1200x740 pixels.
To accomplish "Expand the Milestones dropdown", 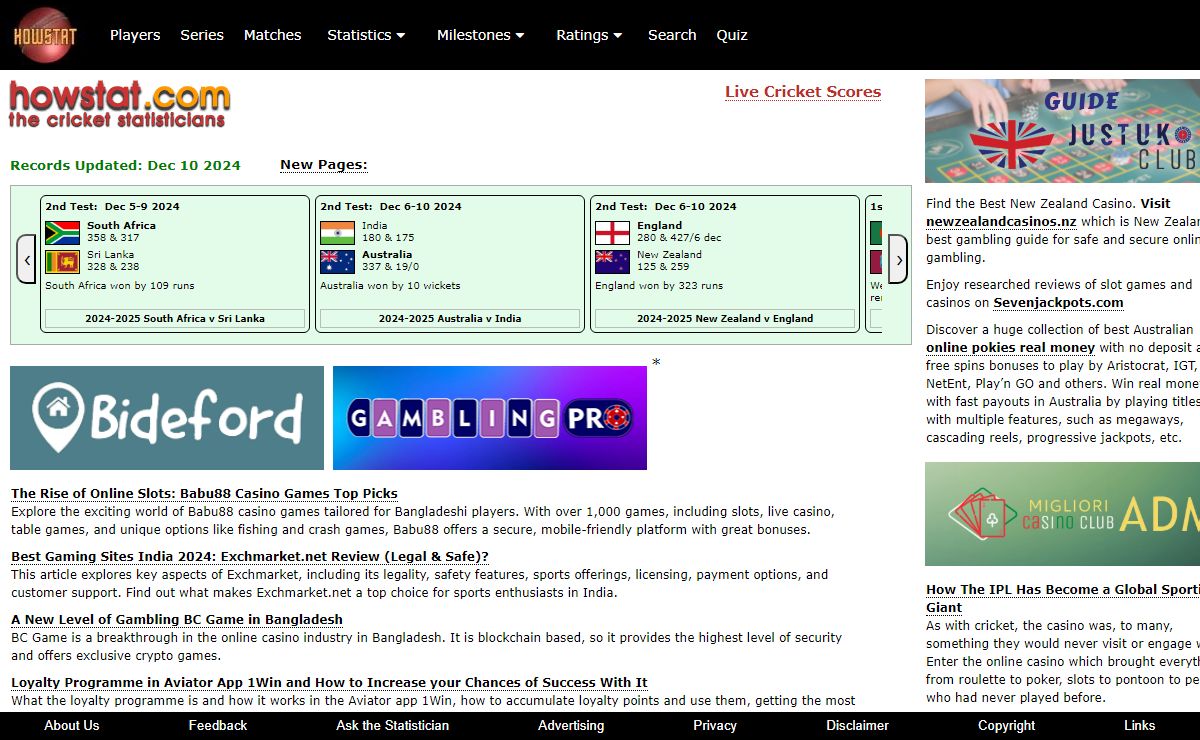I will (480, 35).
